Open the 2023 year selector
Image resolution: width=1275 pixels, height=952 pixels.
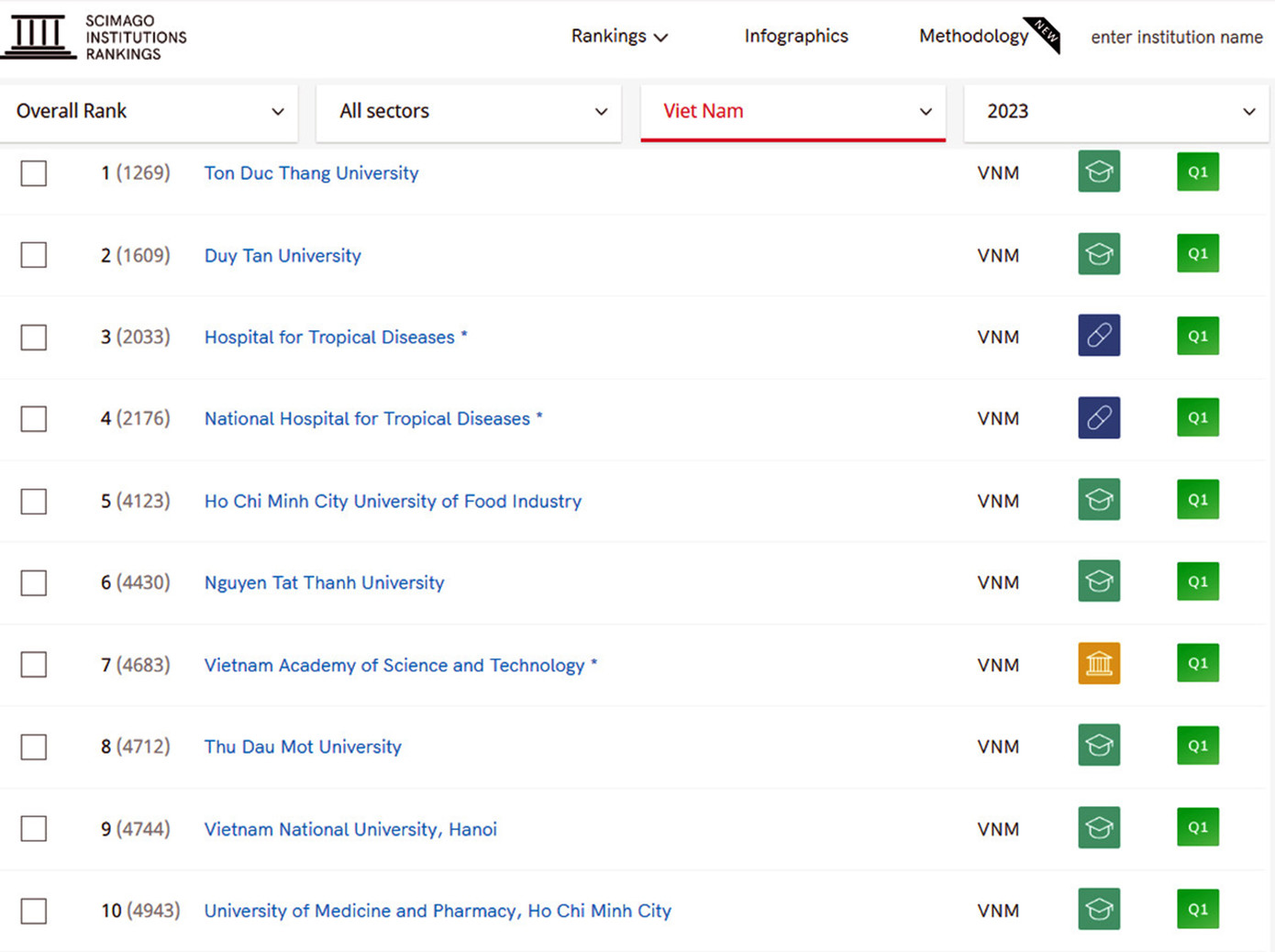click(x=1115, y=111)
